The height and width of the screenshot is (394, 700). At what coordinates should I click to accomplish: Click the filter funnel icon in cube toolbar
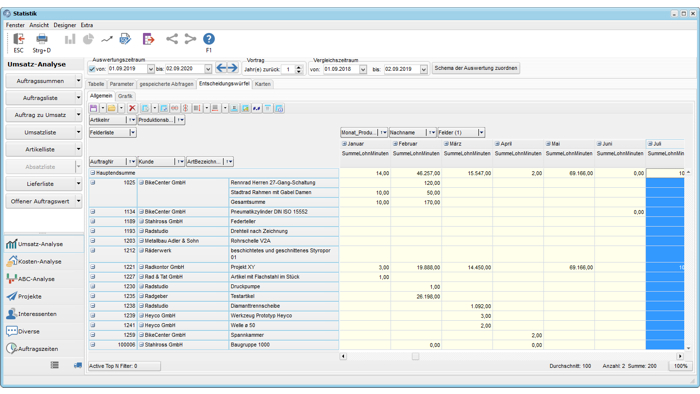268,108
